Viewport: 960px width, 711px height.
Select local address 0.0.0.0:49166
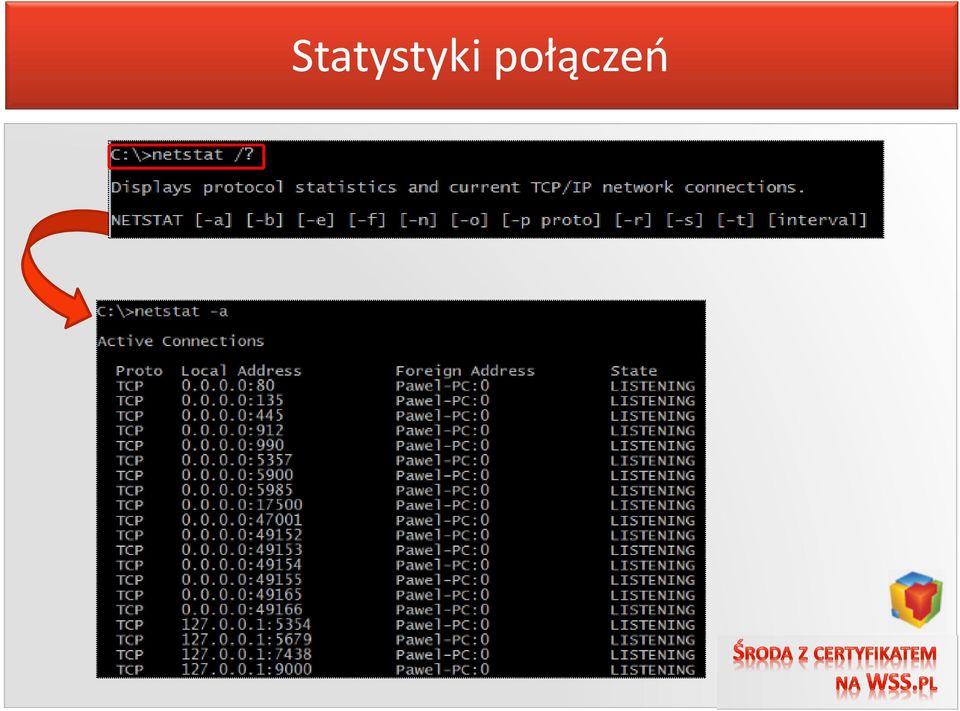tap(242, 610)
